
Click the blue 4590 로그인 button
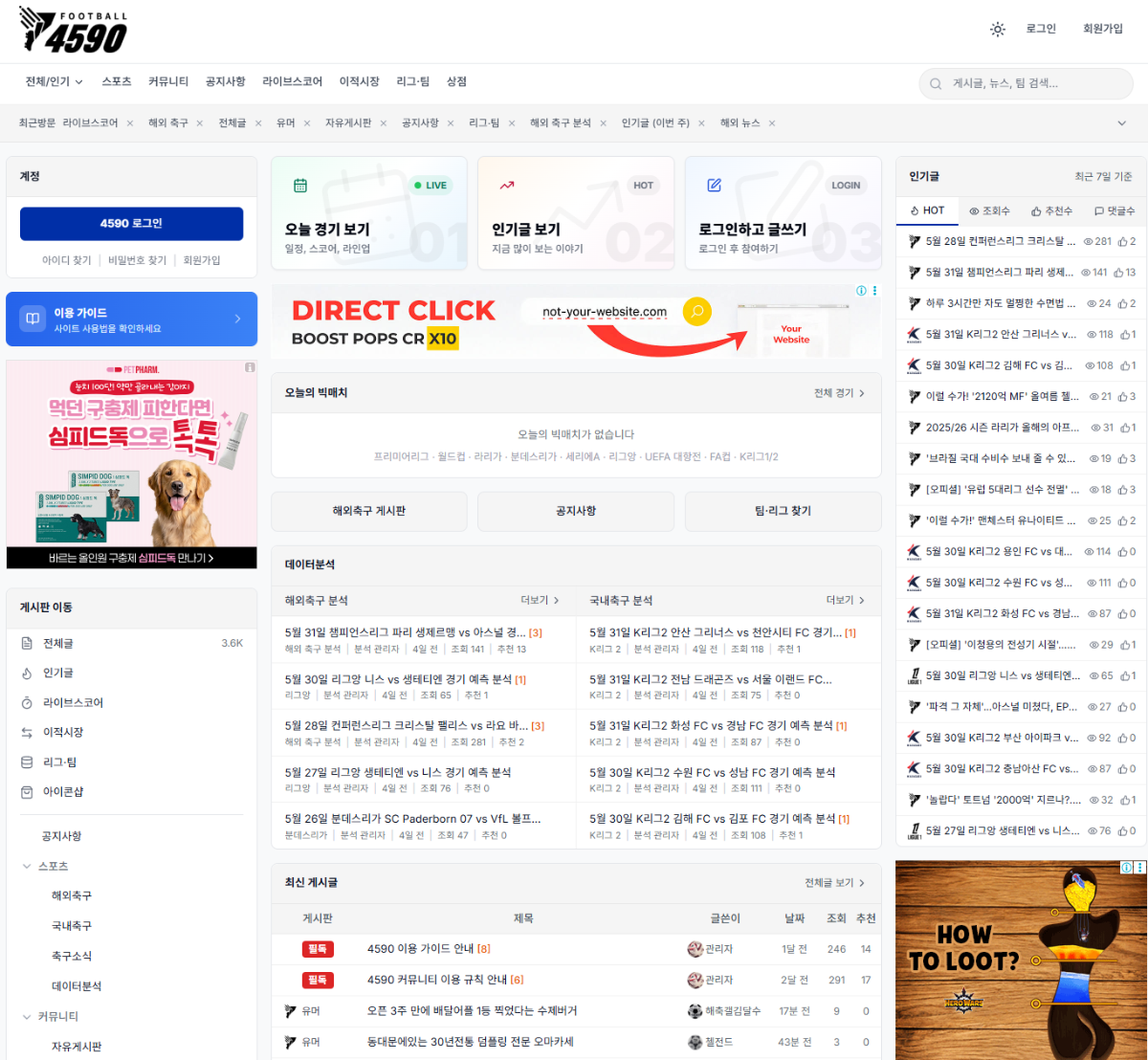[x=132, y=224]
